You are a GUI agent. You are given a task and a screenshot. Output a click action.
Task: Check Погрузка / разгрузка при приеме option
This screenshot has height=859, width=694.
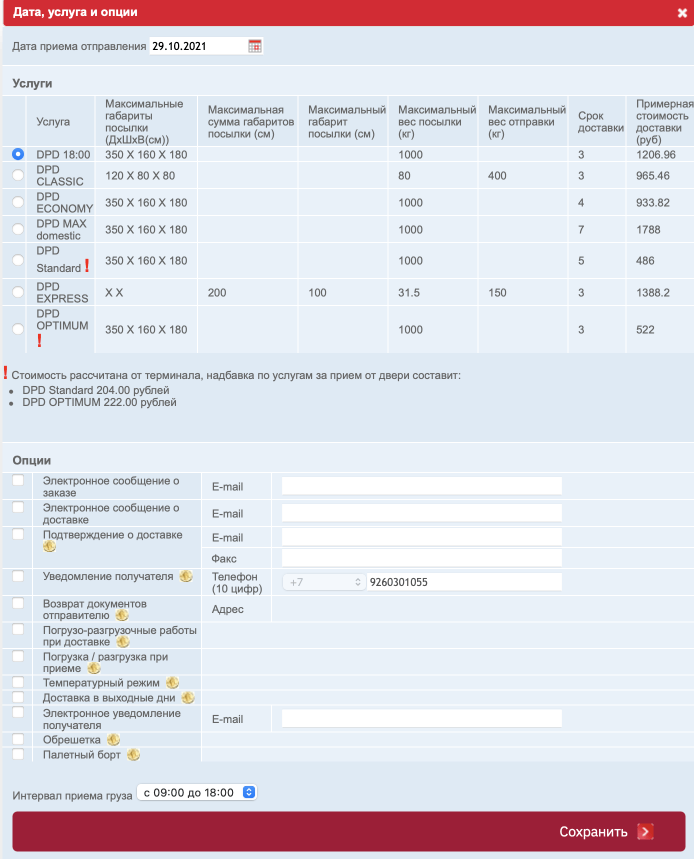tap(18, 656)
